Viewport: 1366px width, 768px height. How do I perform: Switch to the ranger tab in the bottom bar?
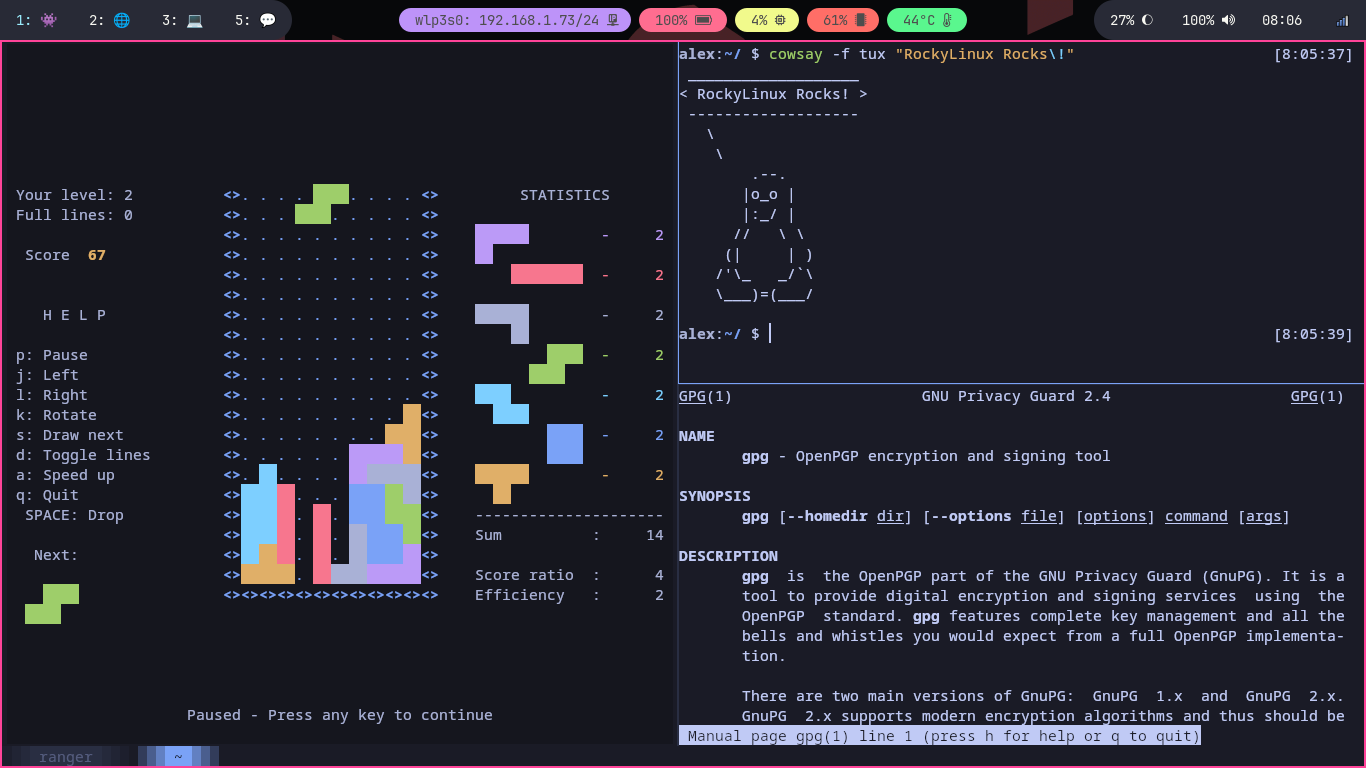pos(66,757)
